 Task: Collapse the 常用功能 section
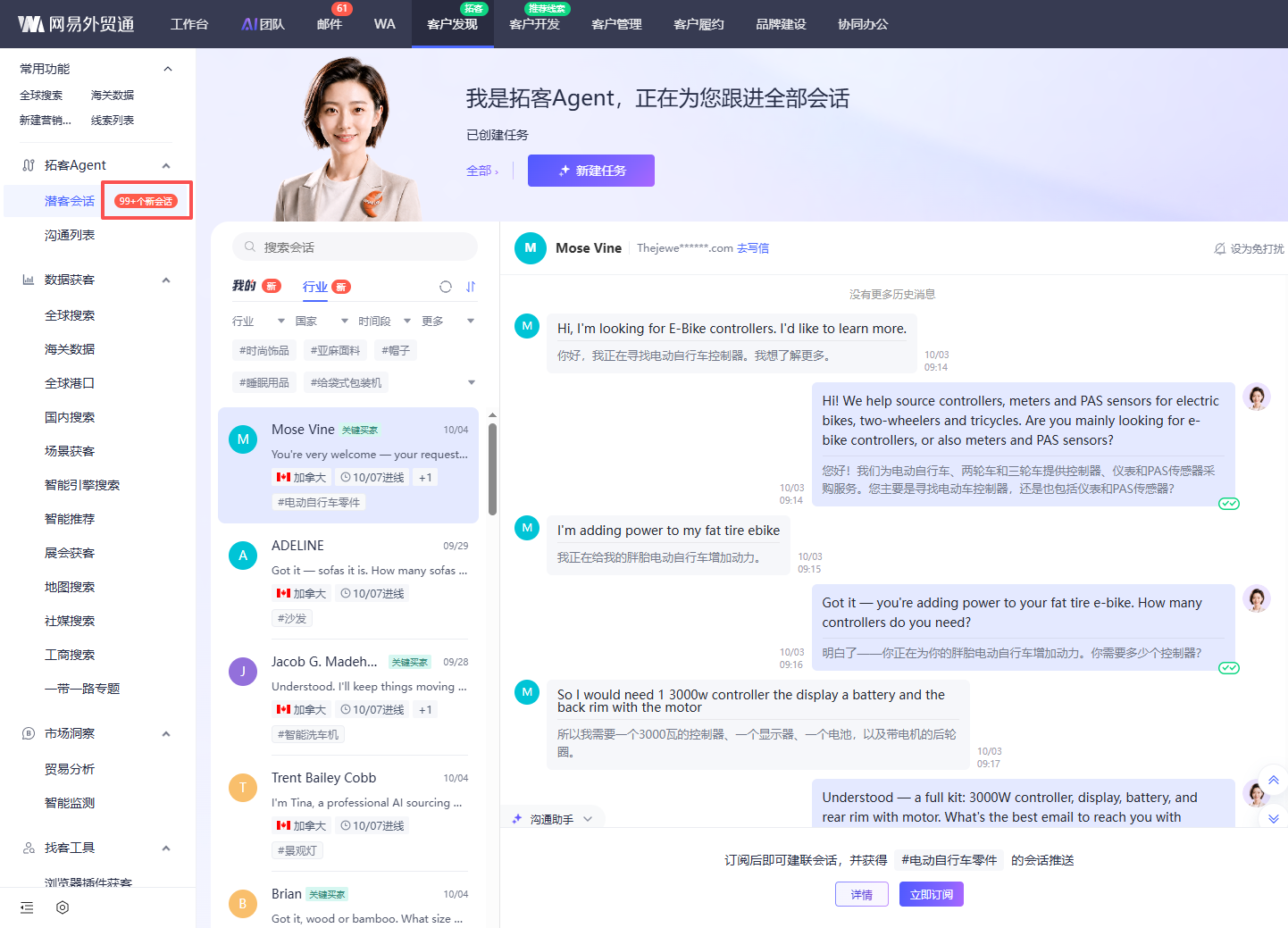167,69
